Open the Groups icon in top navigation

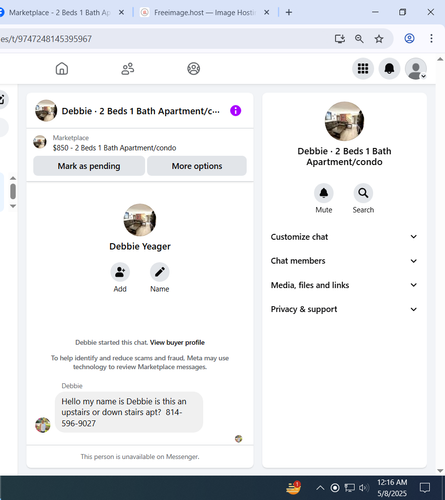pyautogui.click(x=193, y=69)
